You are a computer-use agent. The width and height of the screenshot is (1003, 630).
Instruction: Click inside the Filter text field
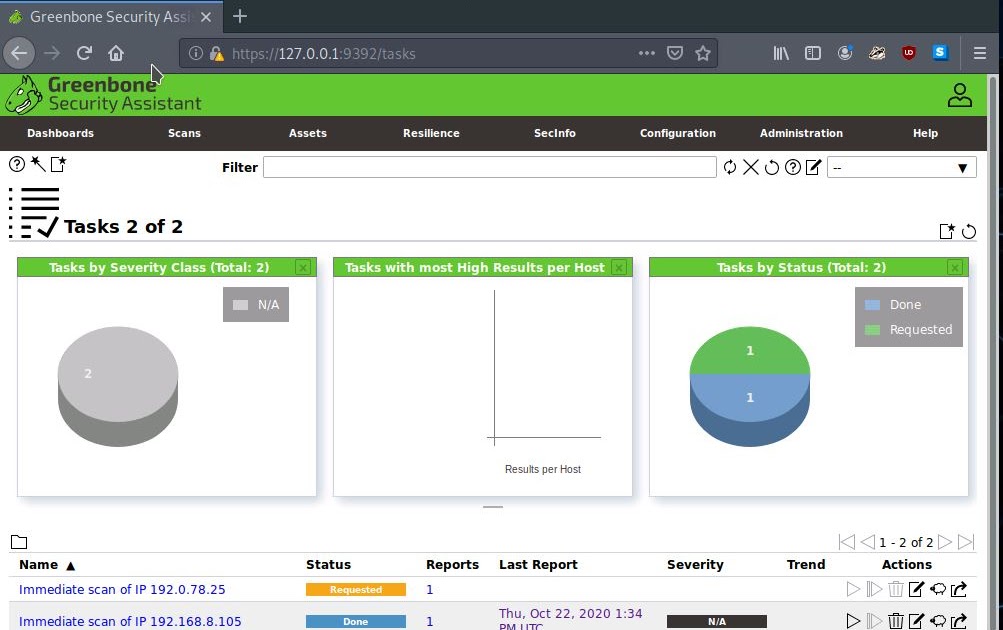(x=489, y=167)
